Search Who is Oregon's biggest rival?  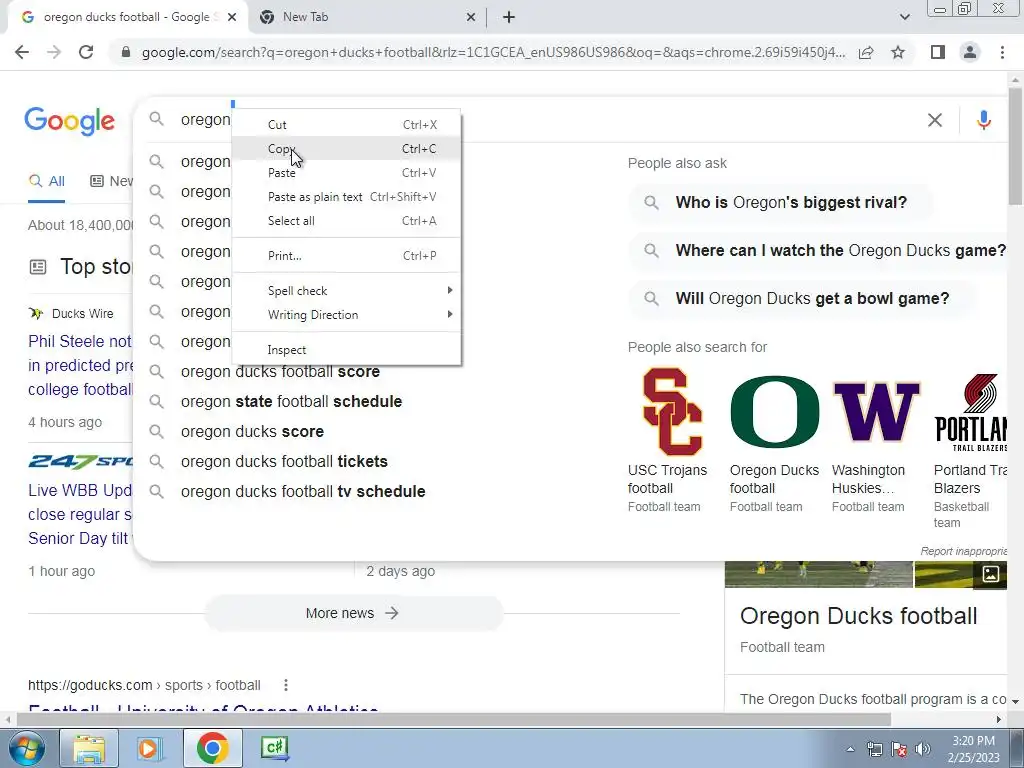(x=780, y=202)
